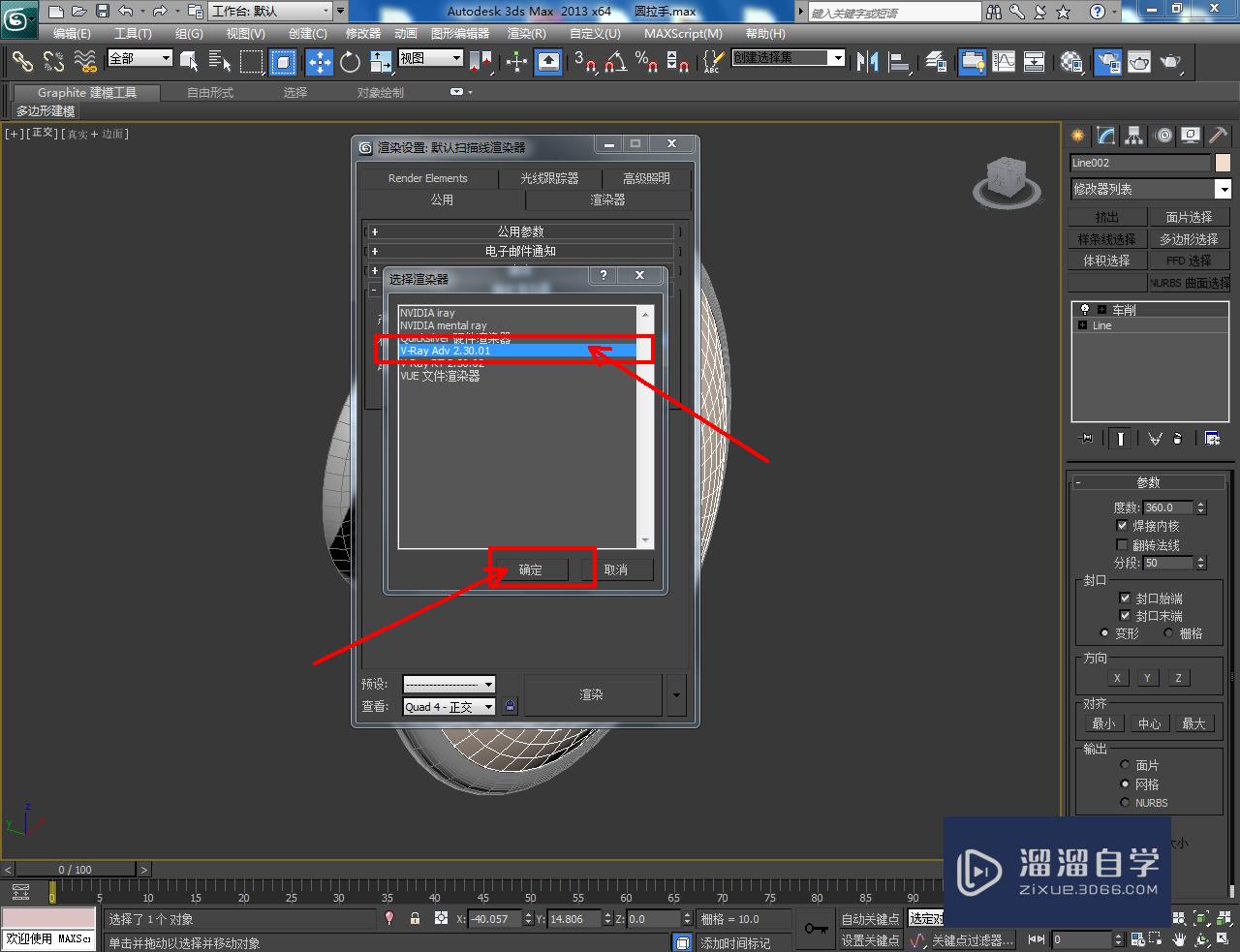Click the timeline frame slider 0/100

click(x=76, y=869)
